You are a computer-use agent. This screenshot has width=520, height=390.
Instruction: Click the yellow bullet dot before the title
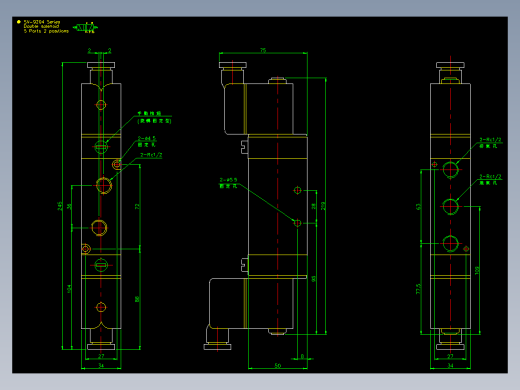[x=19, y=22]
